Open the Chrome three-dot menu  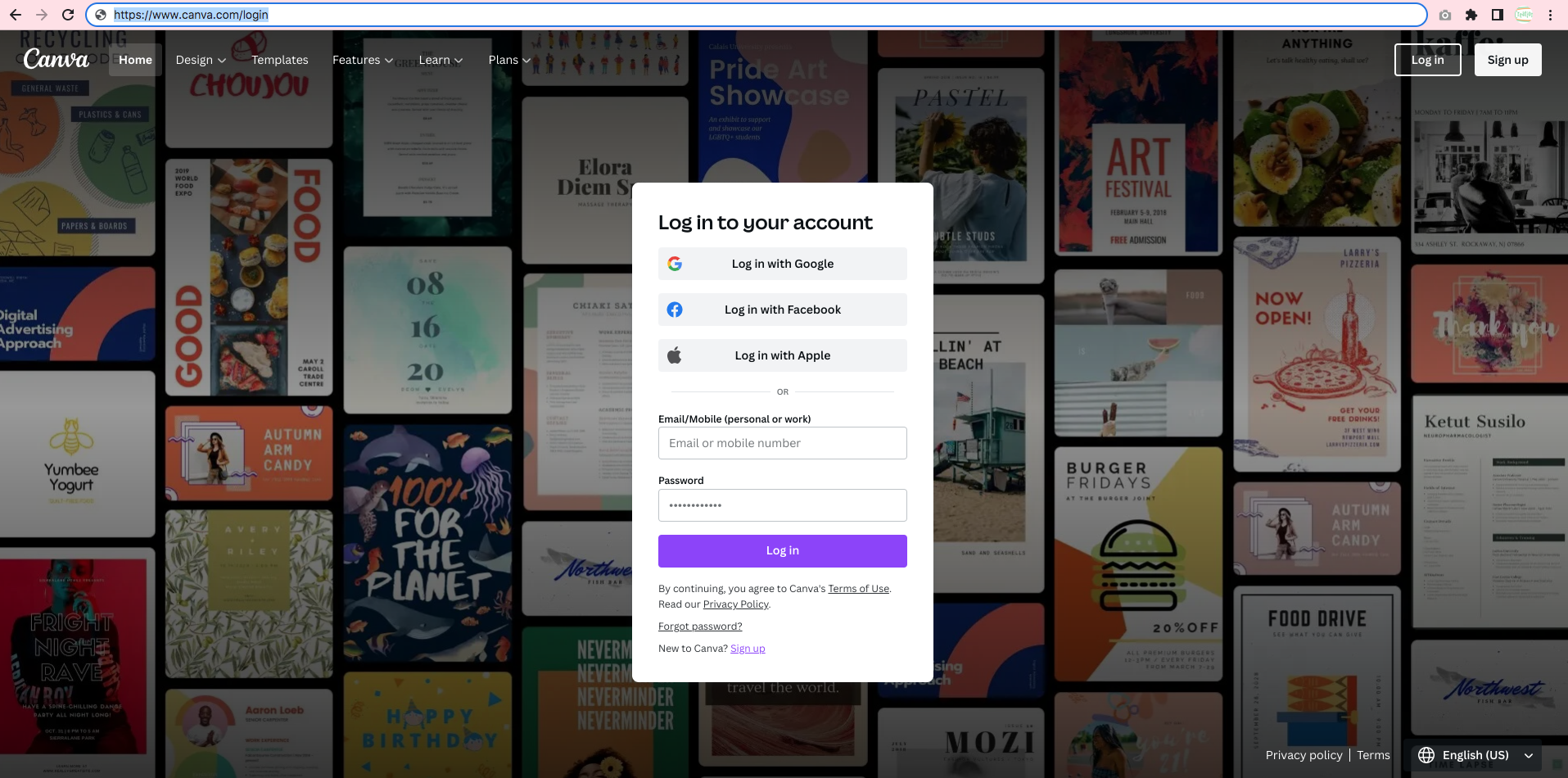[x=1550, y=15]
